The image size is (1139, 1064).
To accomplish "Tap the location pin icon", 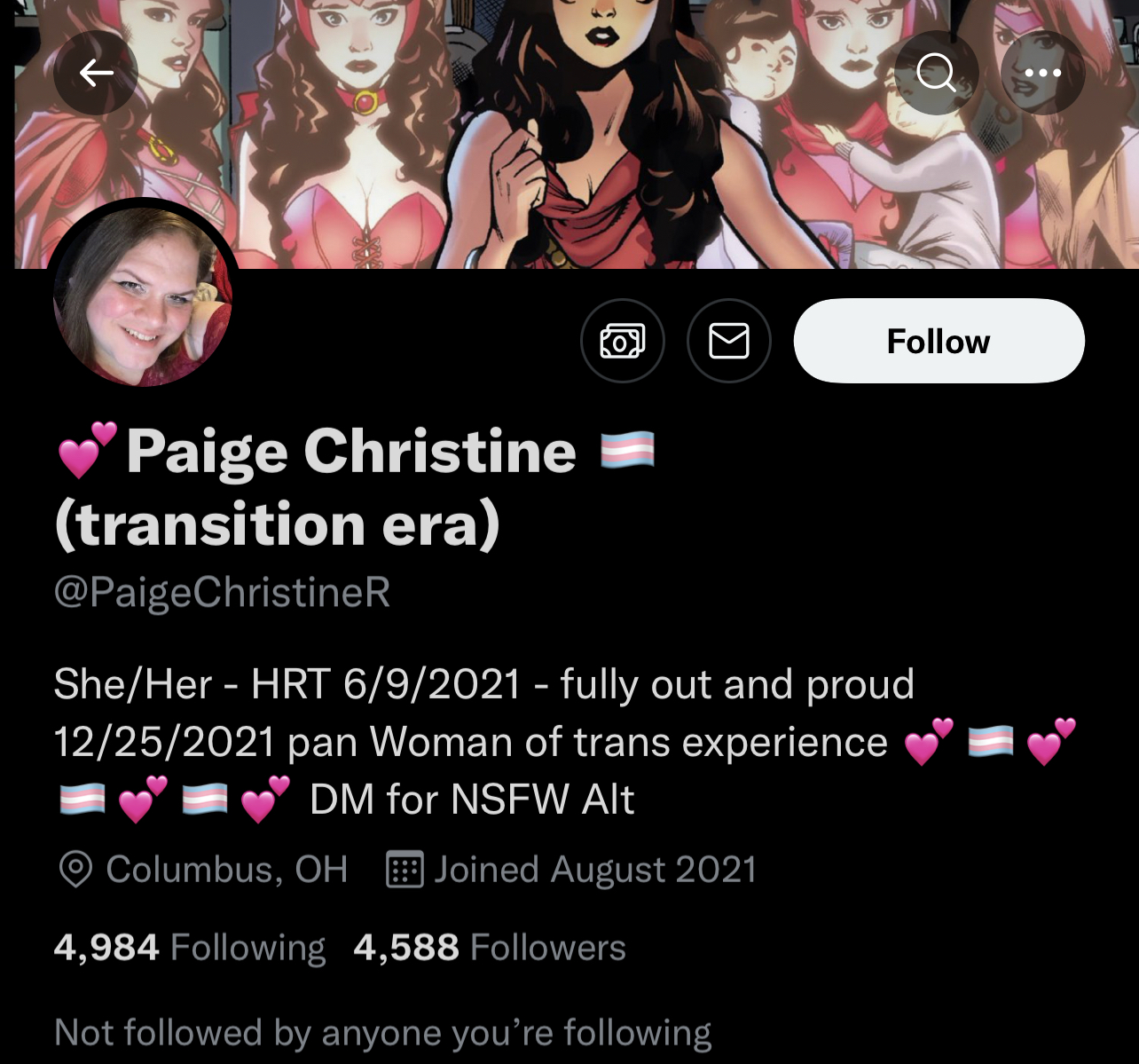I will (x=75, y=870).
